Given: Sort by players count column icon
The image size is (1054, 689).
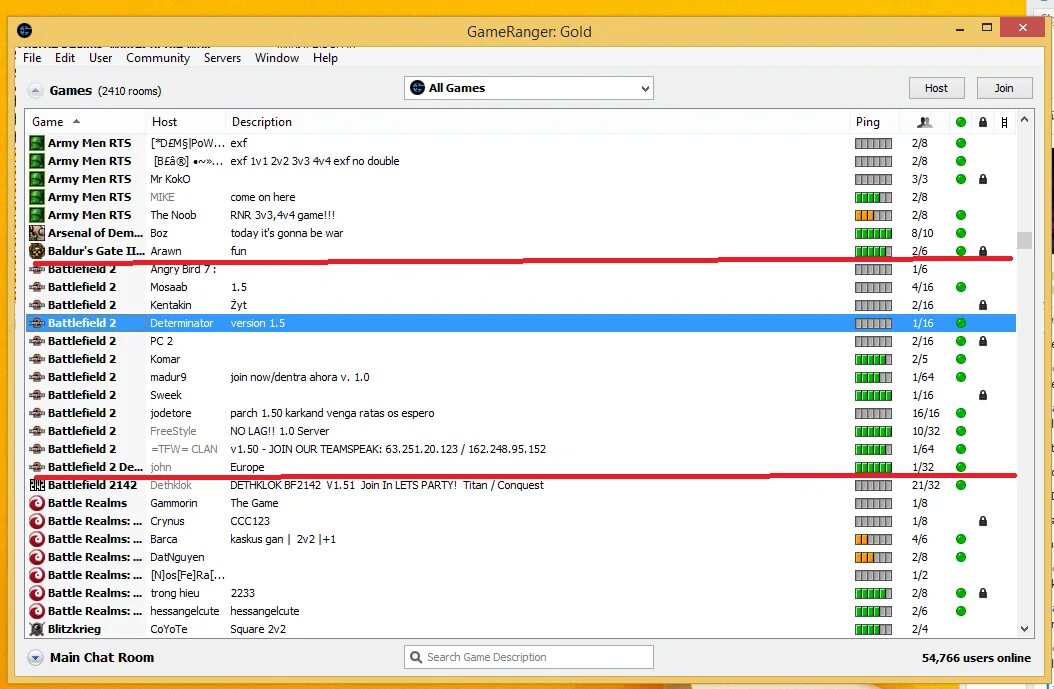Looking at the screenshot, I should 925,122.
